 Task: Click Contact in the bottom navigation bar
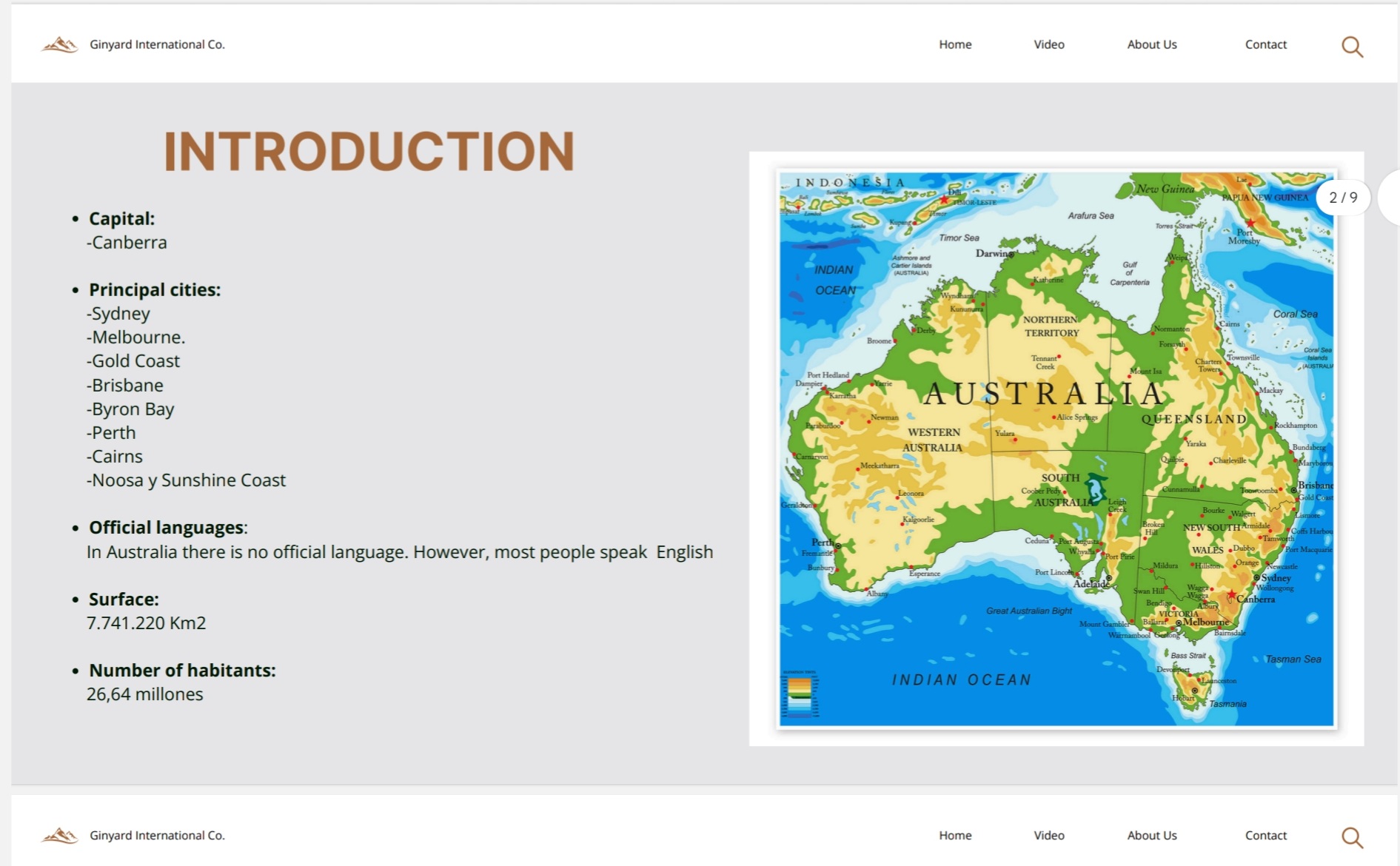click(x=1265, y=835)
